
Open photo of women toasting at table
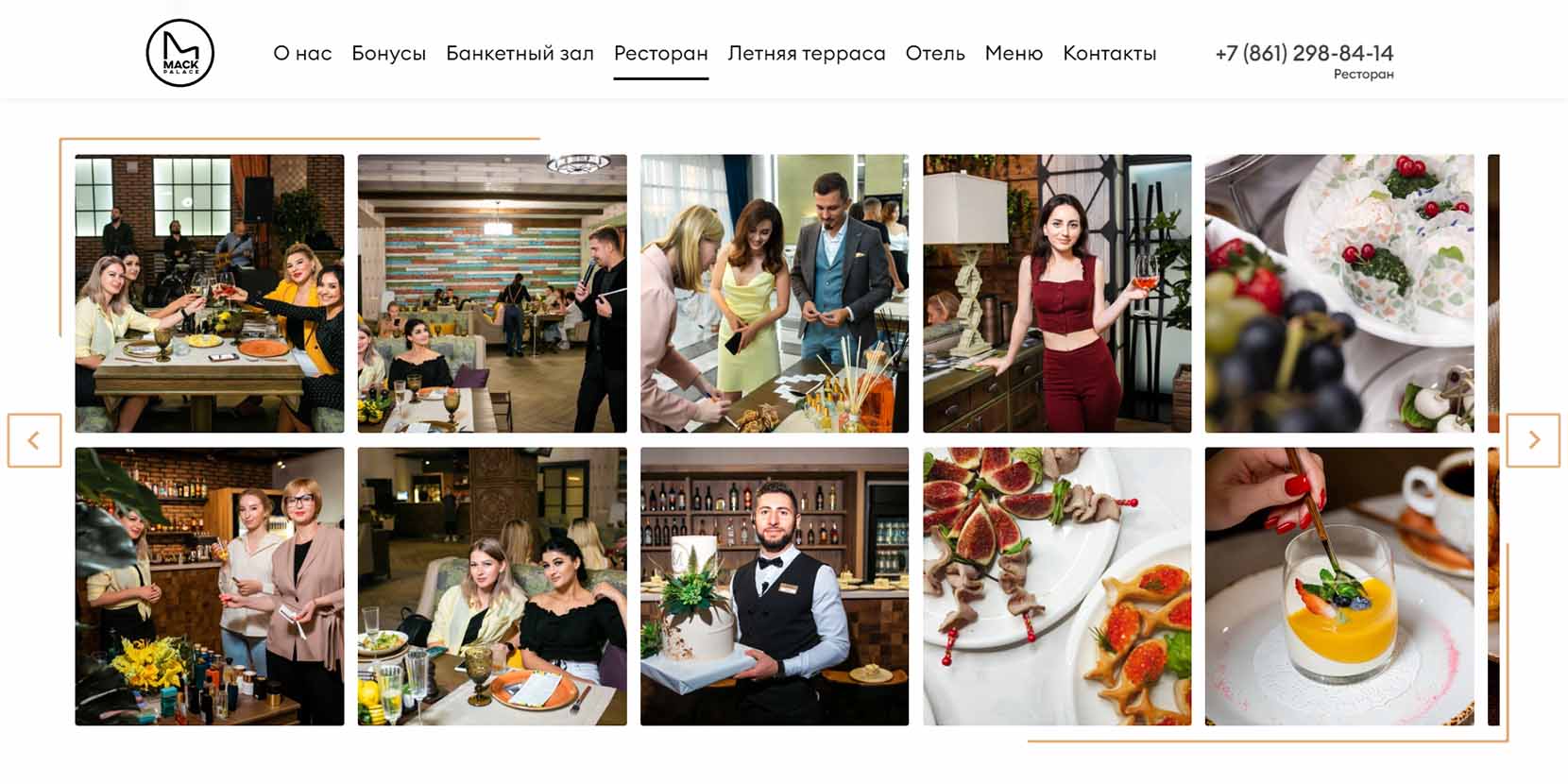tap(210, 294)
